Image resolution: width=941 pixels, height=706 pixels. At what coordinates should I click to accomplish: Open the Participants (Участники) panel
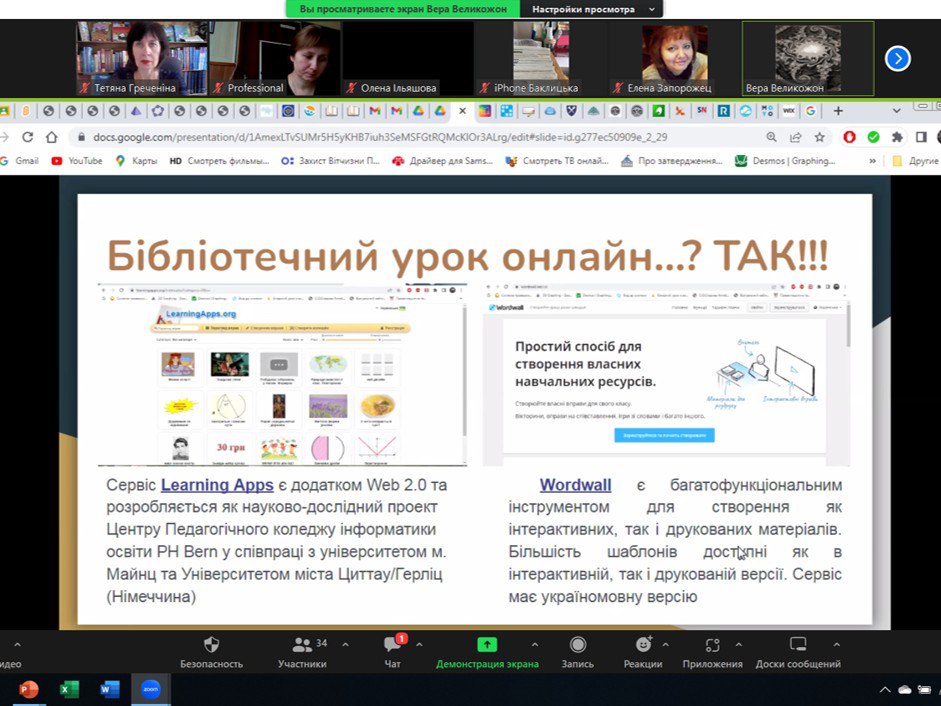click(x=302, y=645)
